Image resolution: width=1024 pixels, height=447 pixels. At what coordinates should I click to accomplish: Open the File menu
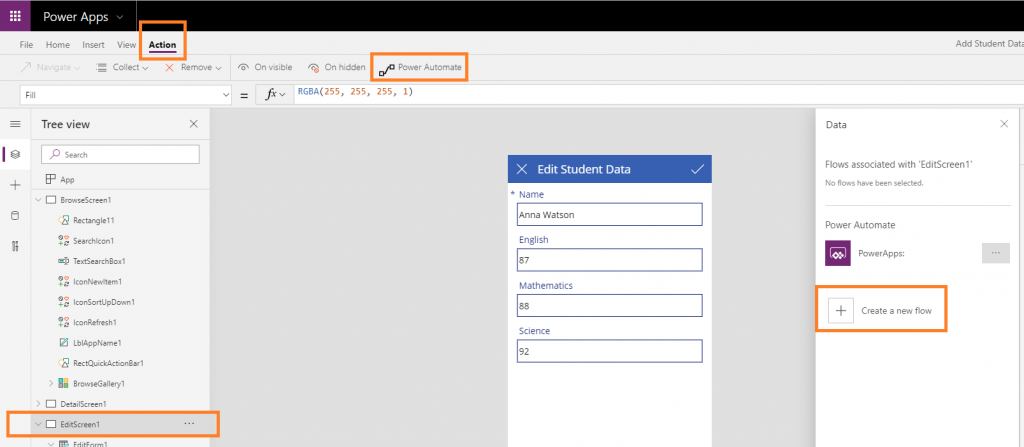[x=26, y=44]
